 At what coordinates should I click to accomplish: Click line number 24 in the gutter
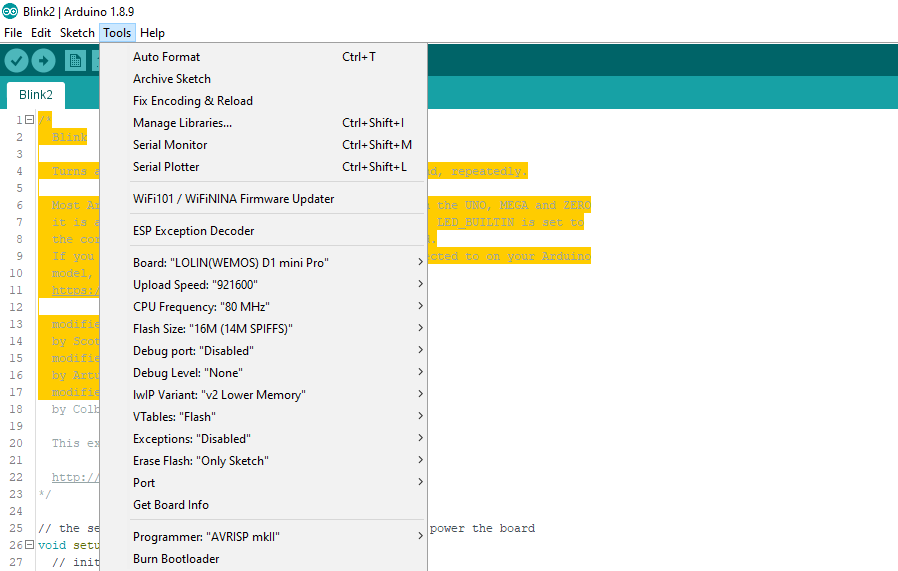point(16,511)
